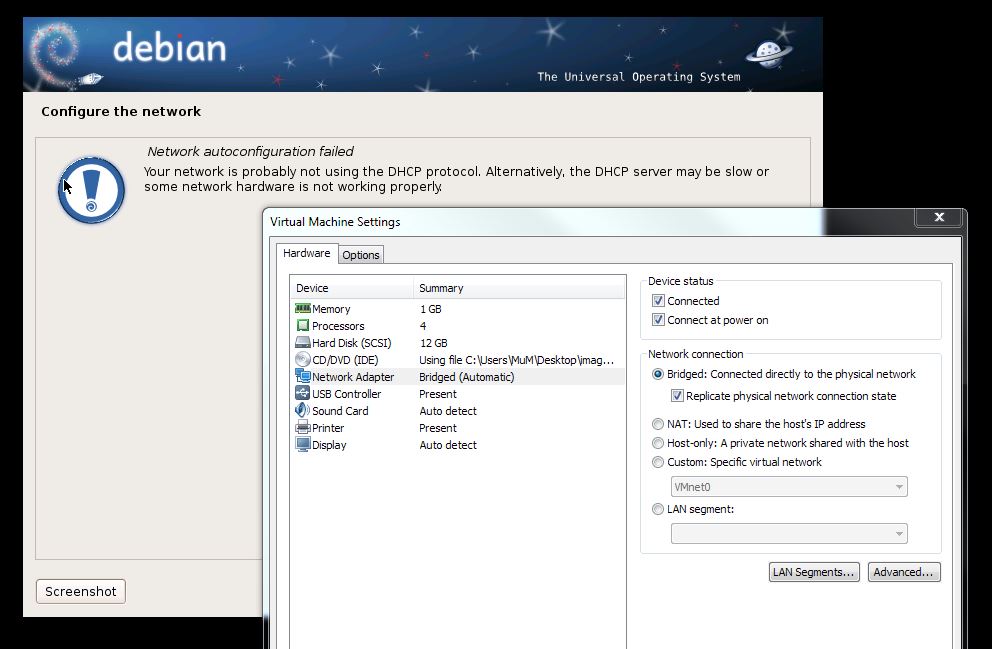Click Display 'Auto detect' summary
Screen dimensions: 992x649
point(448,445)
